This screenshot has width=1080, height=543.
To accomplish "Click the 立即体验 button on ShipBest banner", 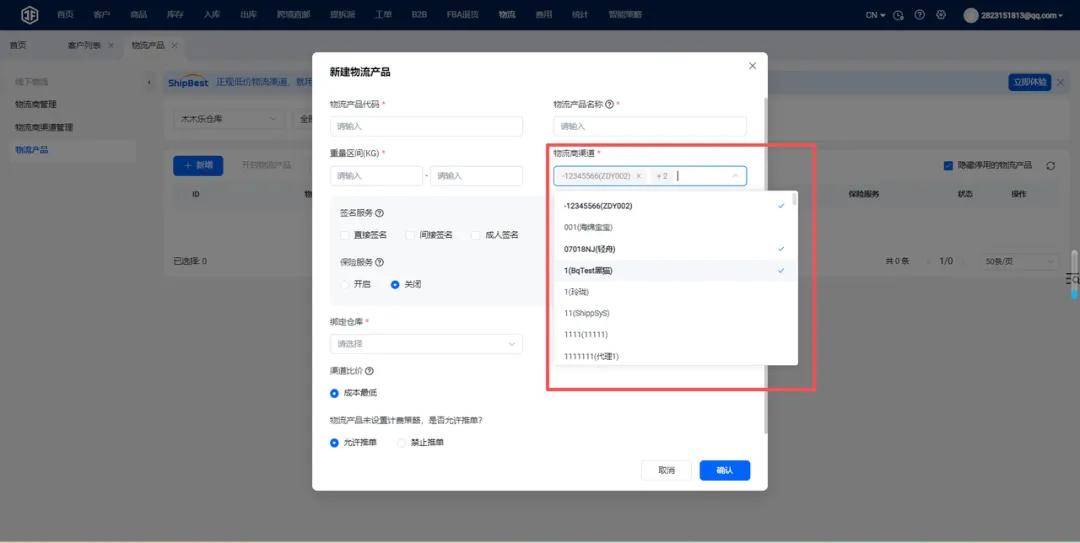I will point(1030,82).
